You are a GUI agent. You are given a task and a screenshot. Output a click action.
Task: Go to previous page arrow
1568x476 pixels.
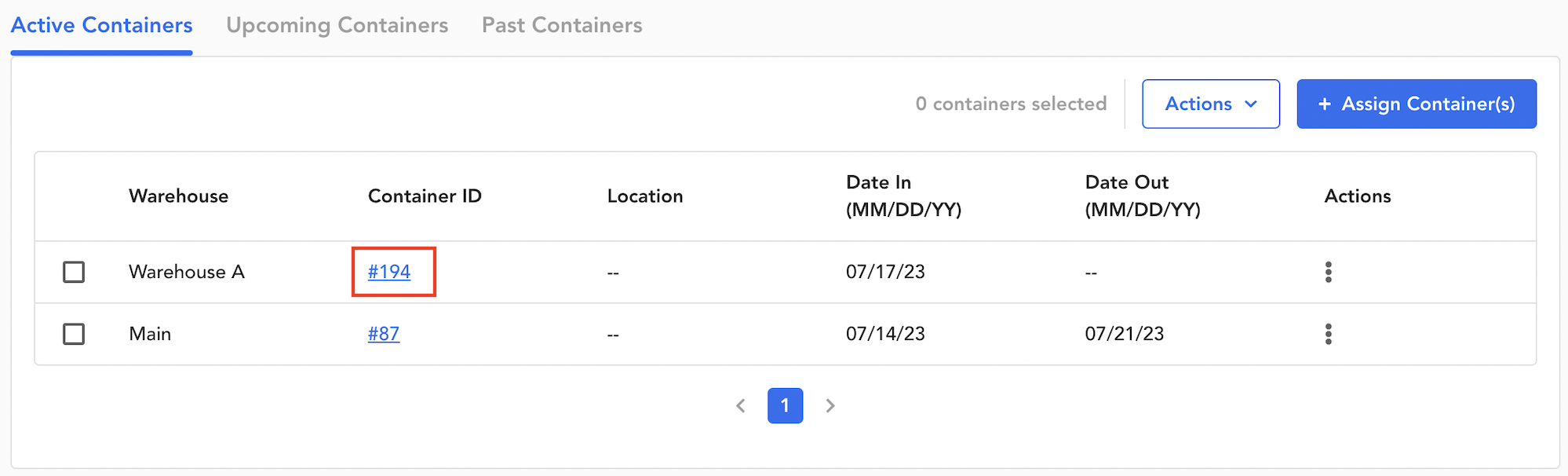pyautogui.click(x=740, y=406)
